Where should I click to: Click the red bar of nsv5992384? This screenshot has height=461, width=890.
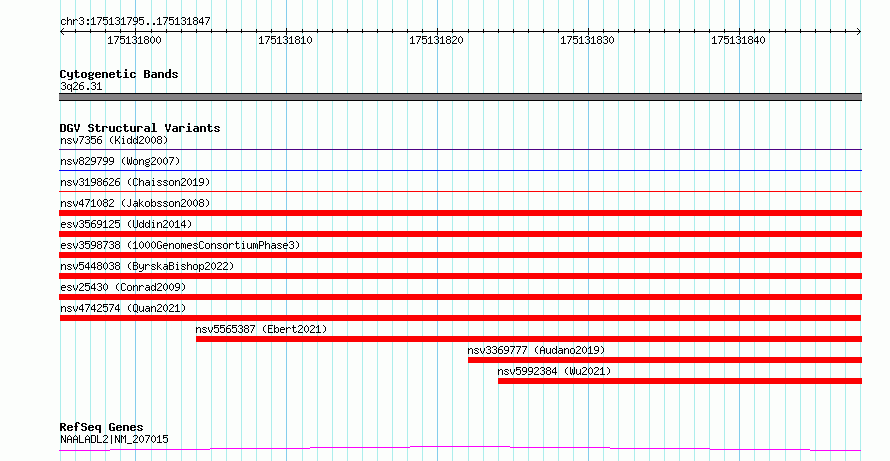click(x=680, y=381)
